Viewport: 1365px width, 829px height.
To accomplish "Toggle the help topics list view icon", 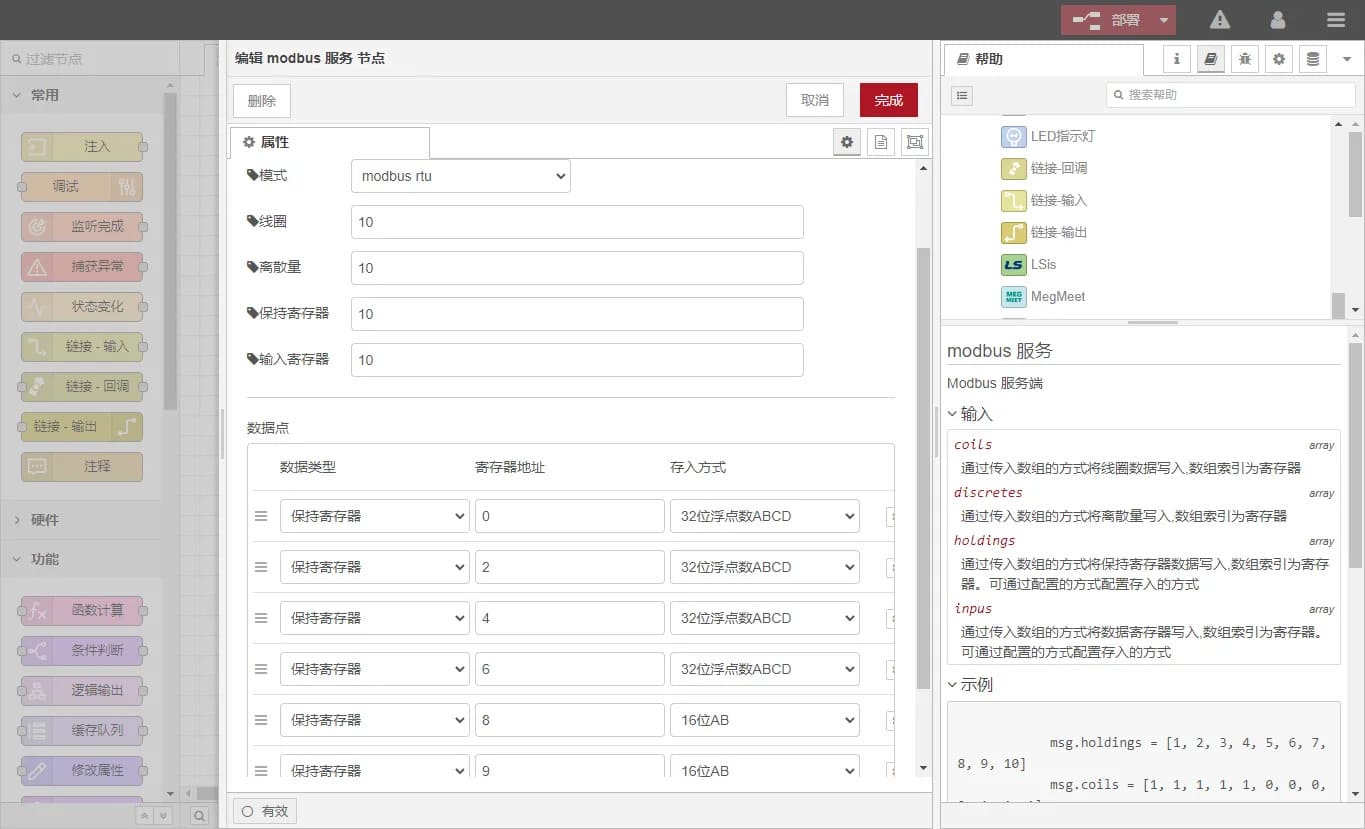I will coord(961,95).
